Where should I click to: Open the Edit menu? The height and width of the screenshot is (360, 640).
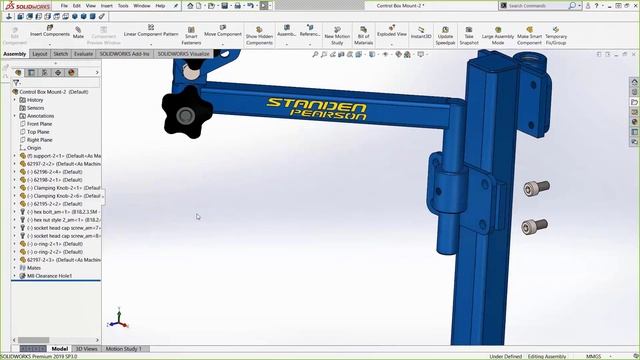click(x=77, y=6)
